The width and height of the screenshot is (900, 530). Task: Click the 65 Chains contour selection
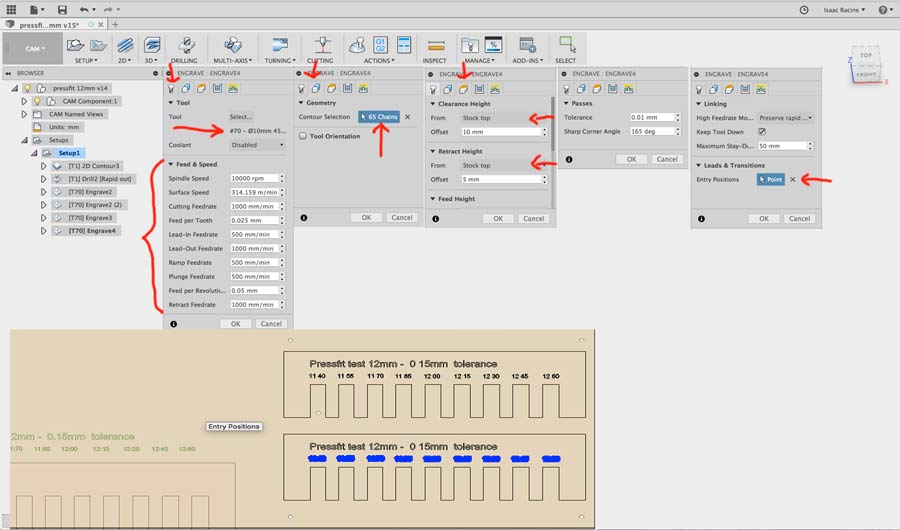(378, 117)
